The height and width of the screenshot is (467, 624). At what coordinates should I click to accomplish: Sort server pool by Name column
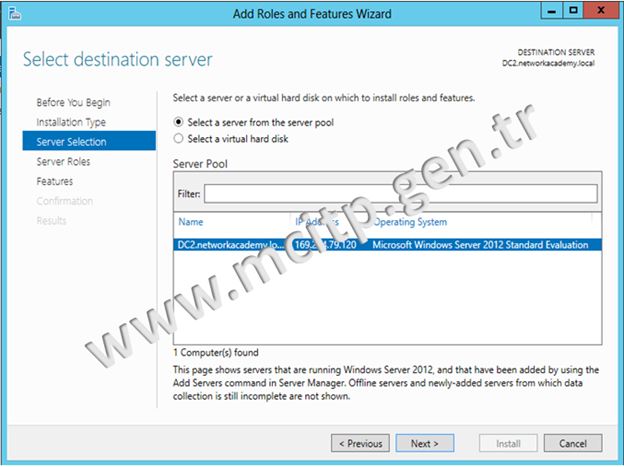[191, 222]
